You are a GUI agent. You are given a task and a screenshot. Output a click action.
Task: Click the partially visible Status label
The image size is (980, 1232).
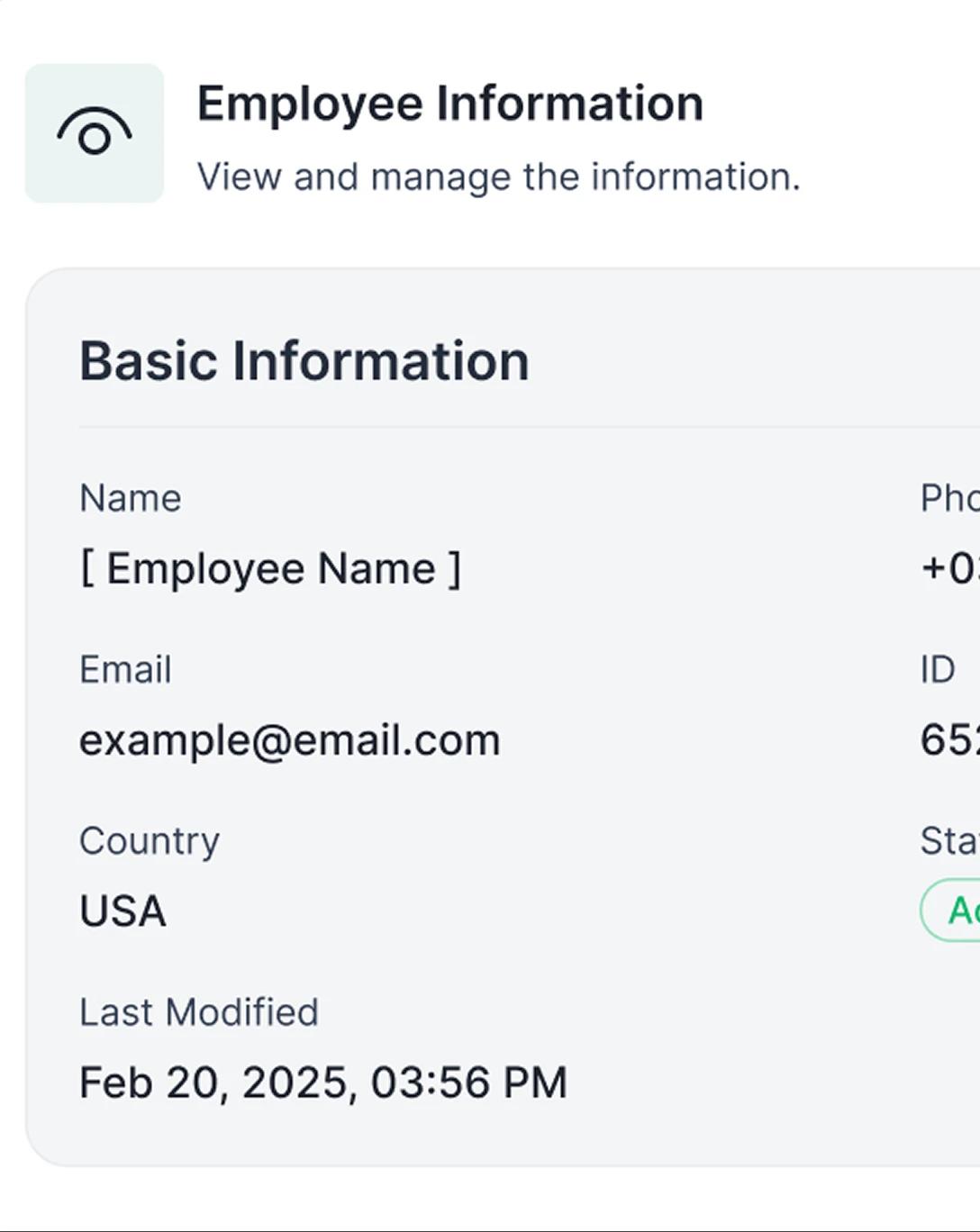pos(949,841)
